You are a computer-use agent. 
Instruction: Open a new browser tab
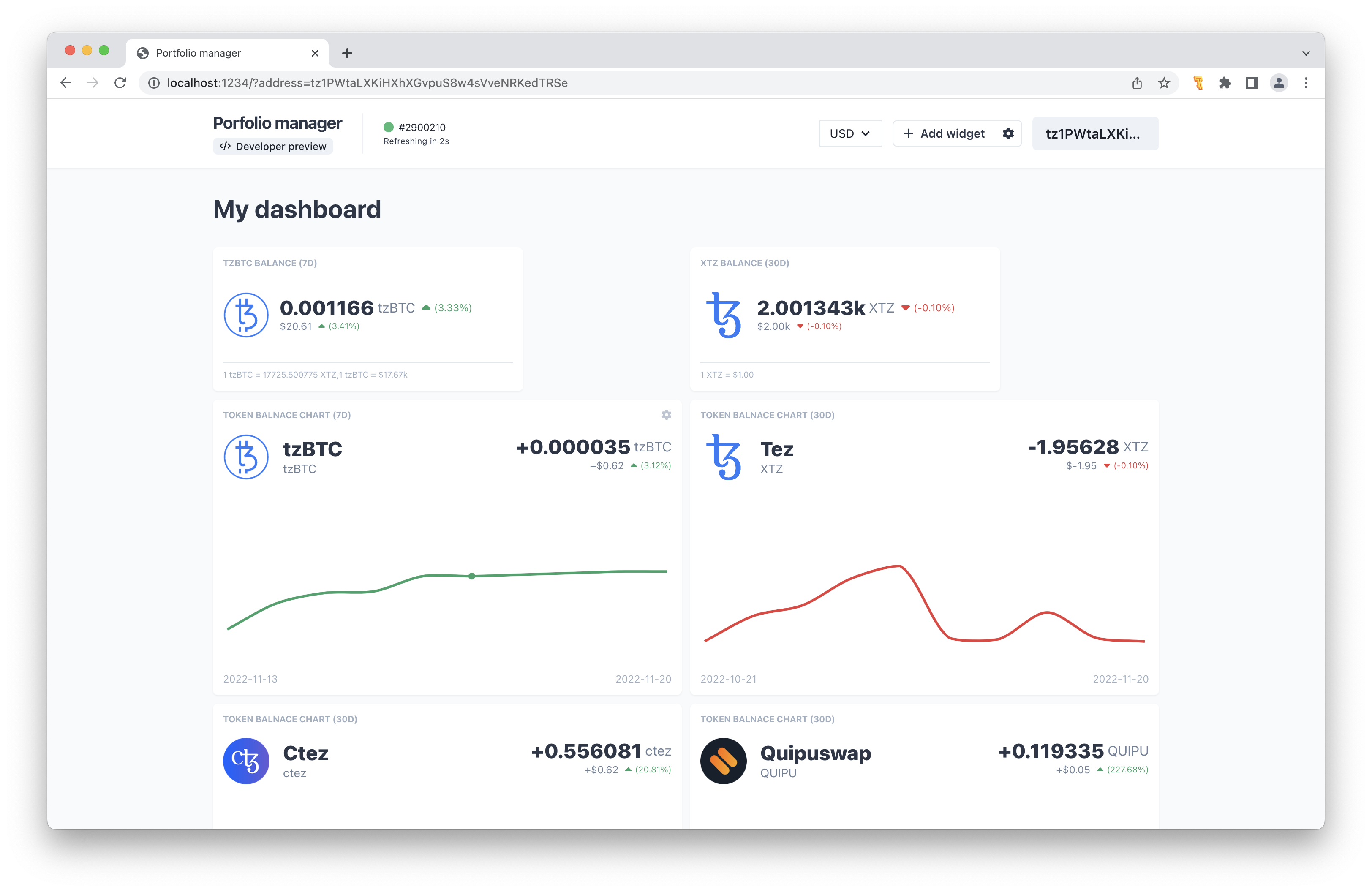[347, 53]
